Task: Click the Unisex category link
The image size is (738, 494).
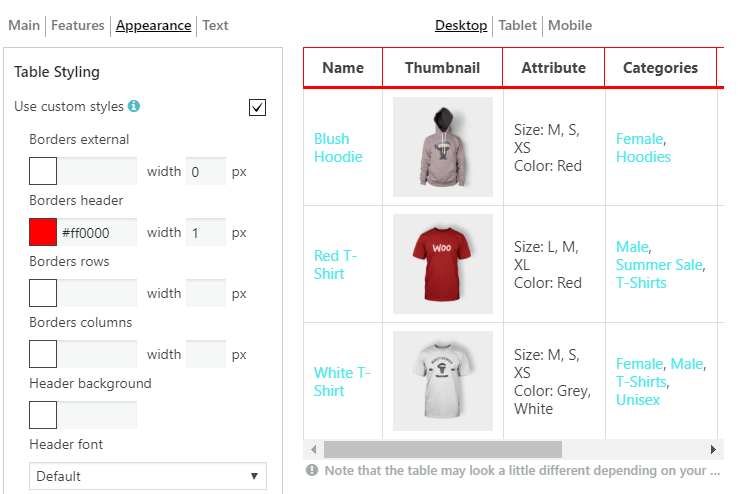Action: [x=638, y=400]
